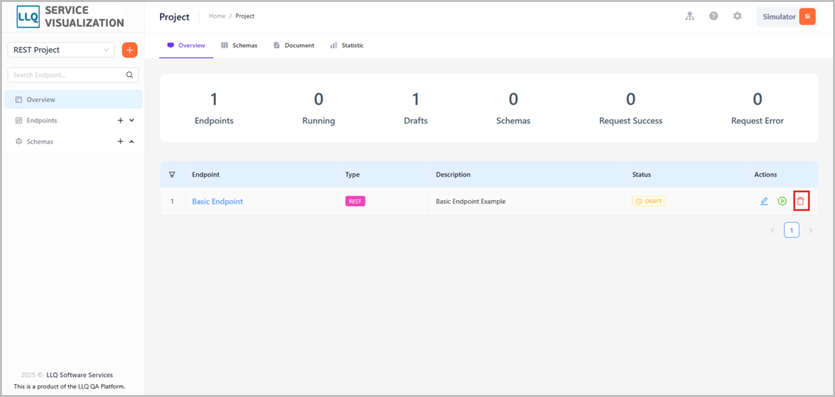This screenshot has height=397, width=835.
Task: Click the search magnifier icon
Action: pyautogui.click(x=129, y=75)
